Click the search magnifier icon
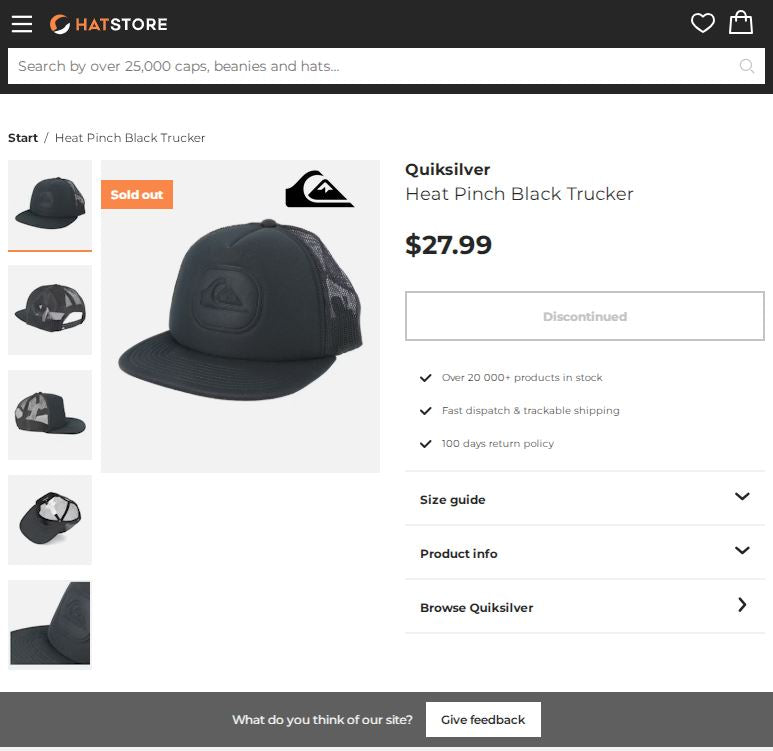 pyautogui.click(x=747, y=66)
